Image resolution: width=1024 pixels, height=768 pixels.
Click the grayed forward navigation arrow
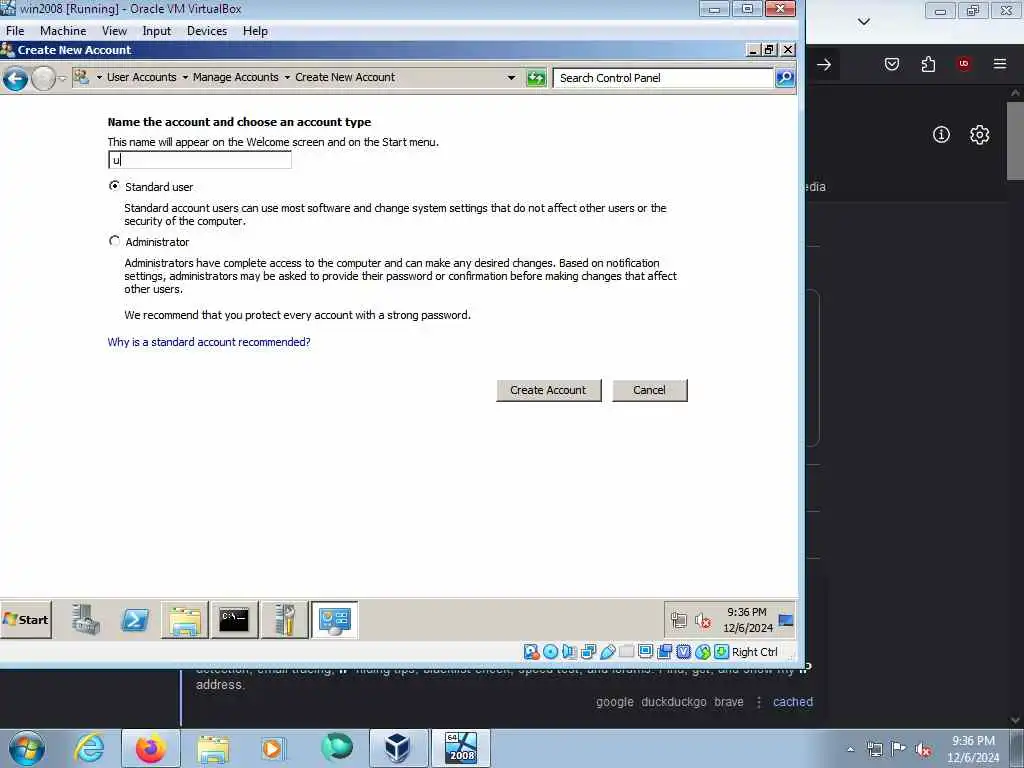coord(43,79)
